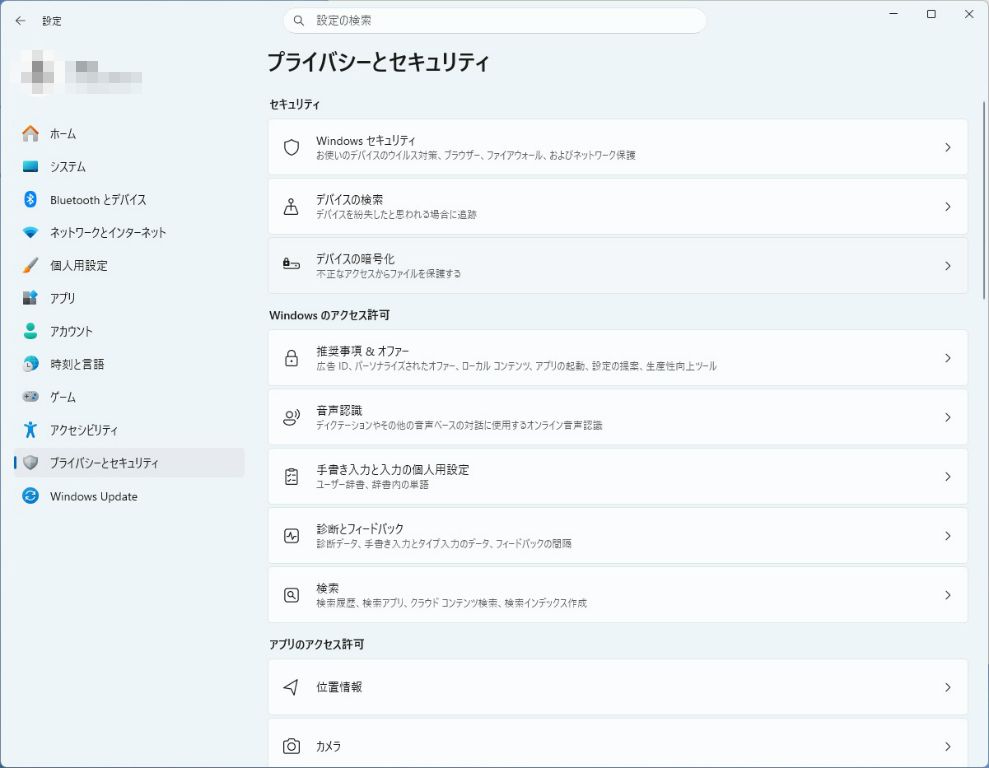
Task: Click the 診断とフィードバック pulse icon
Action: click(291, 535)
